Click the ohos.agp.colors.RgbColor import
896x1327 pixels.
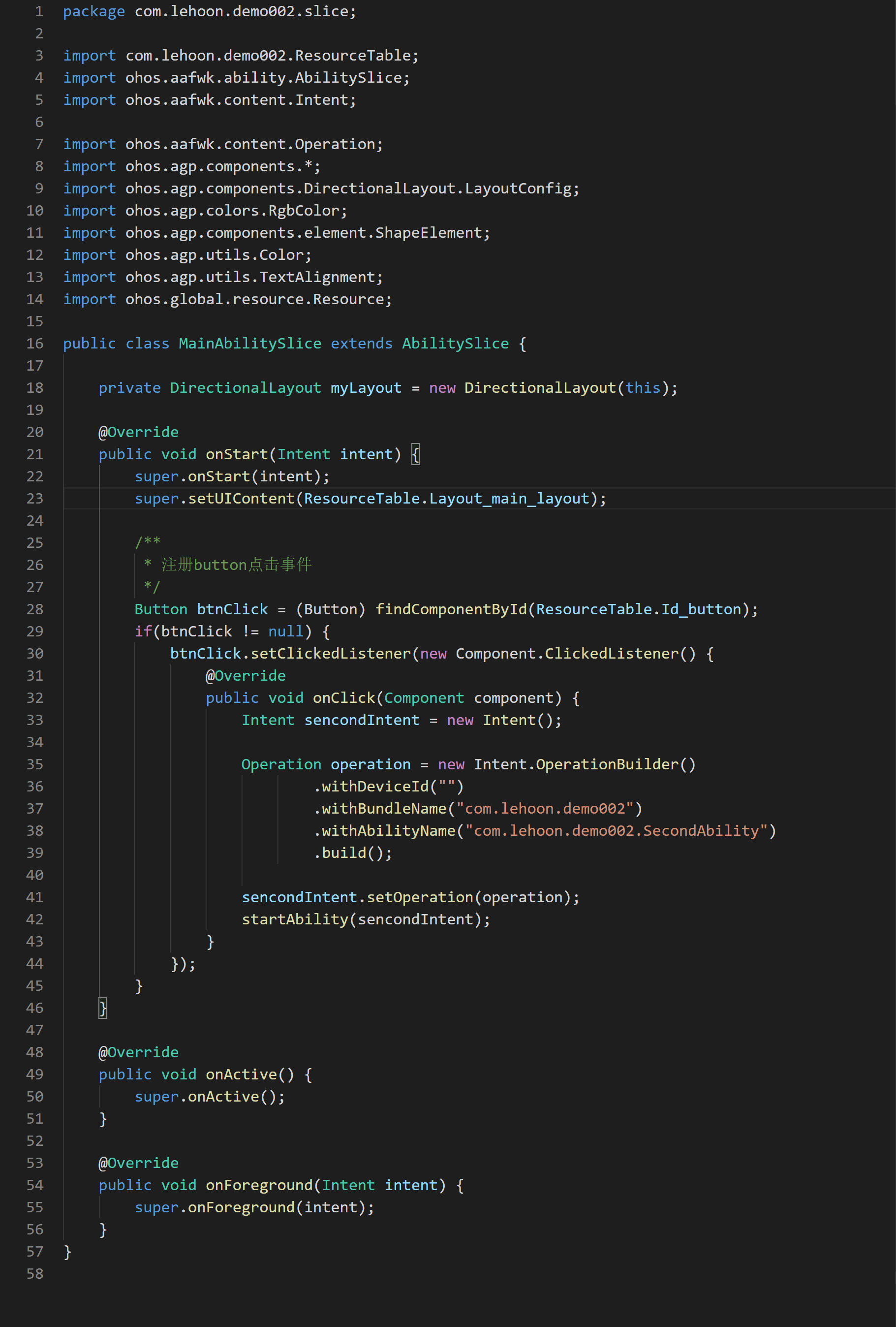tap(205, 211)
